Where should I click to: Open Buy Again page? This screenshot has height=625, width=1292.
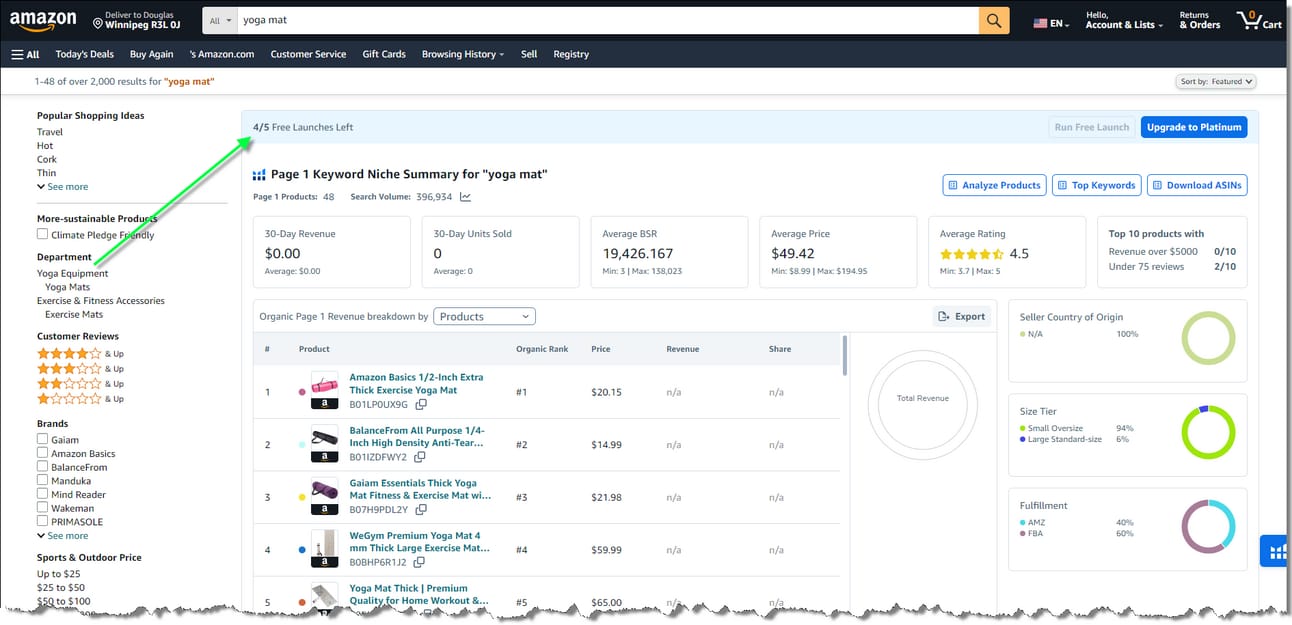pos(152,54)
